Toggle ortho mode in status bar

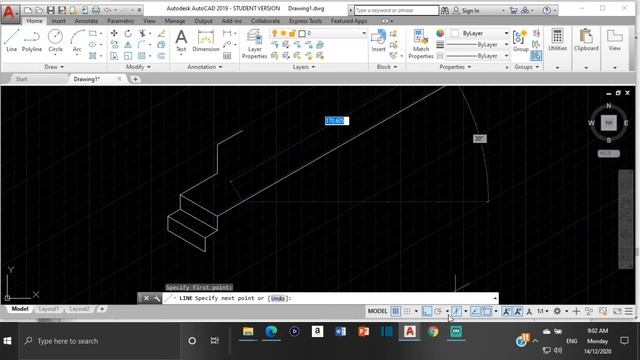(427, 311)
